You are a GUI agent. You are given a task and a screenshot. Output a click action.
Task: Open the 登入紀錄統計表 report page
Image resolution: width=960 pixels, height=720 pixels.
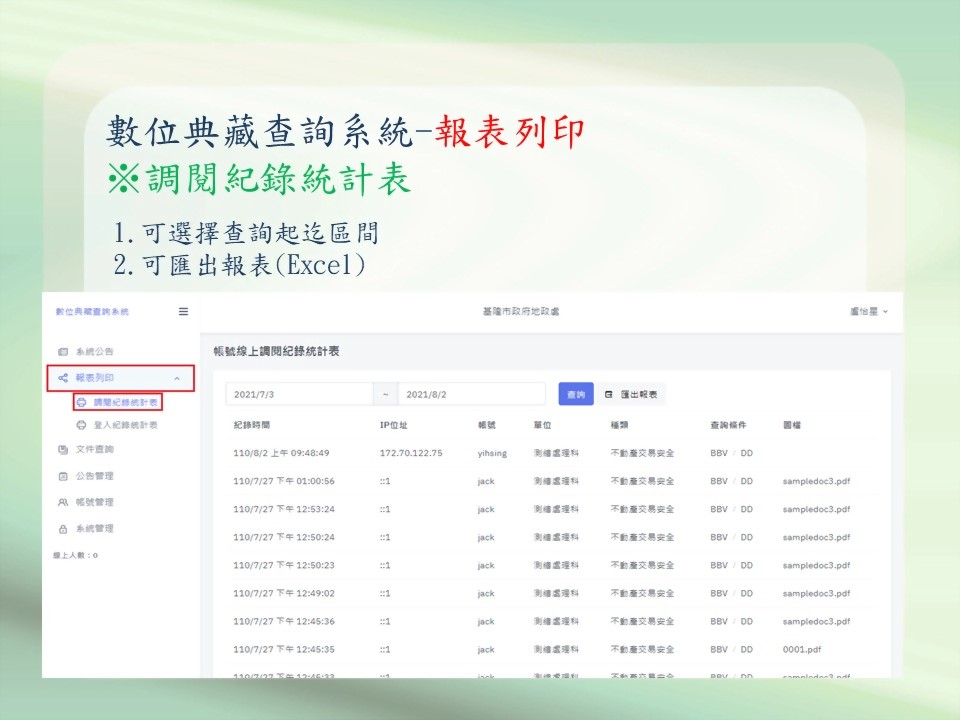(x=125, y=425)
